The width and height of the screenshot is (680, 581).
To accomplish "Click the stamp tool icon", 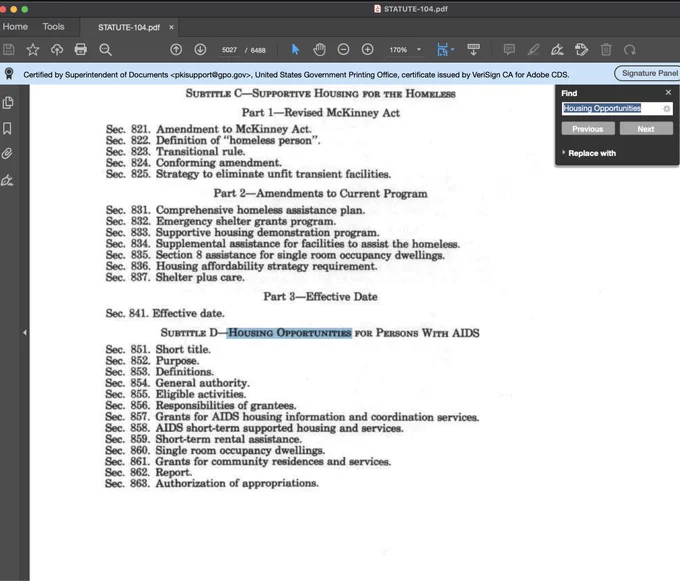I will (582, 49).
